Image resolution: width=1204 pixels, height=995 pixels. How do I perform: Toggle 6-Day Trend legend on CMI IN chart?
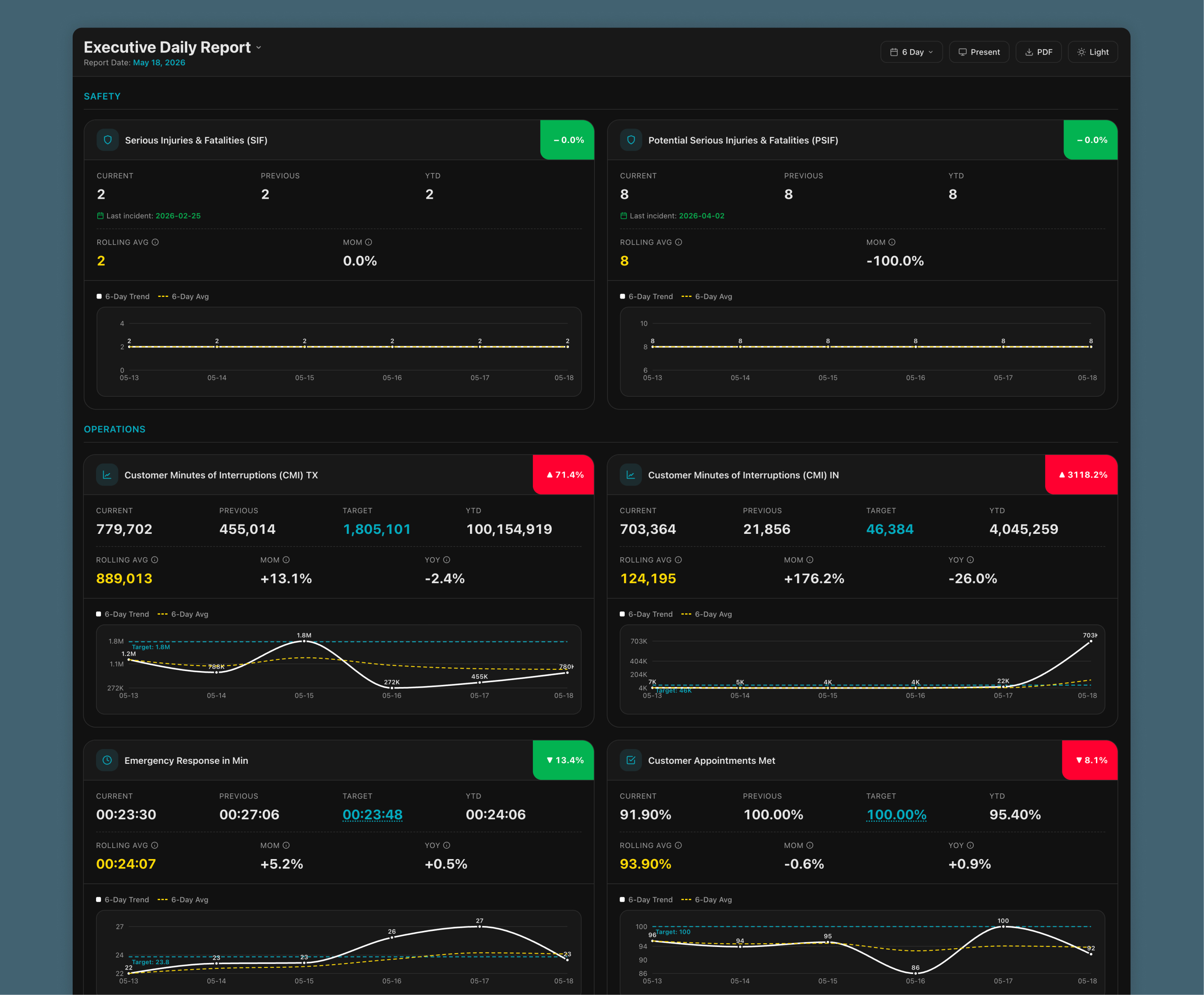pyautogui.click(x=646, y=614)
